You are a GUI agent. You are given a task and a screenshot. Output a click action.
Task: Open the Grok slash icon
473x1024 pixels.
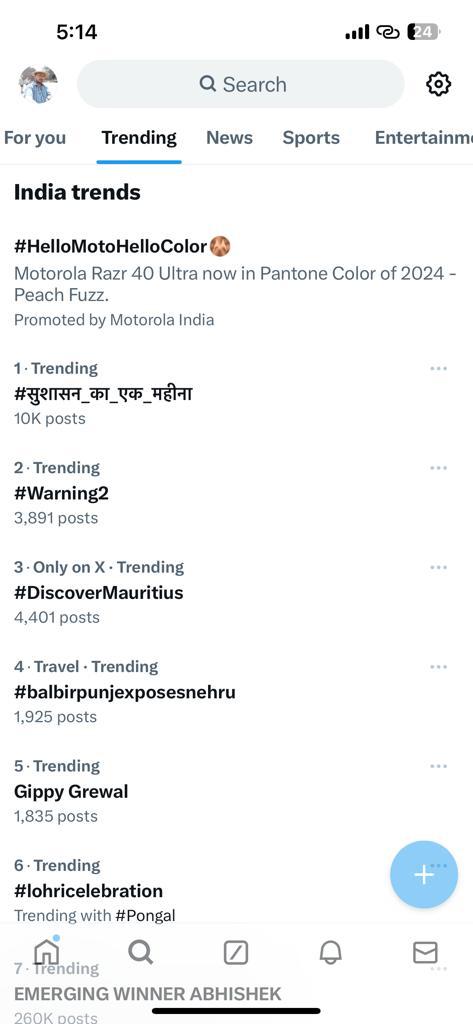coord(236,953)
